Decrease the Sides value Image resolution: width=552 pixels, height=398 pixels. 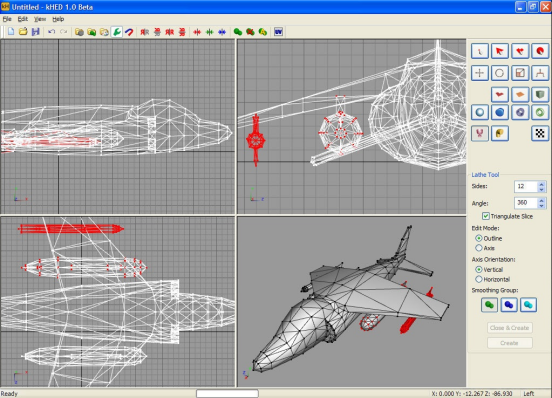542,189
